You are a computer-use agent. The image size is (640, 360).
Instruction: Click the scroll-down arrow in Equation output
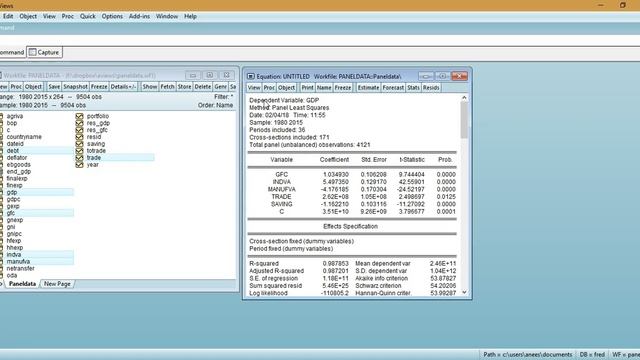pos(464,292)
